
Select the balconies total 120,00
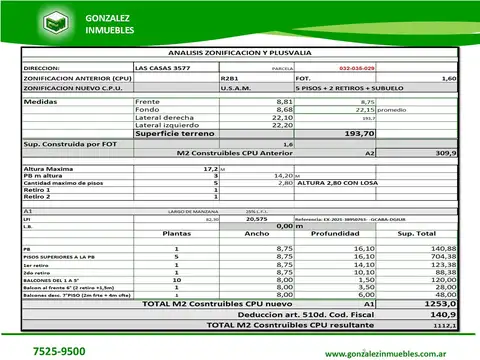444,280
